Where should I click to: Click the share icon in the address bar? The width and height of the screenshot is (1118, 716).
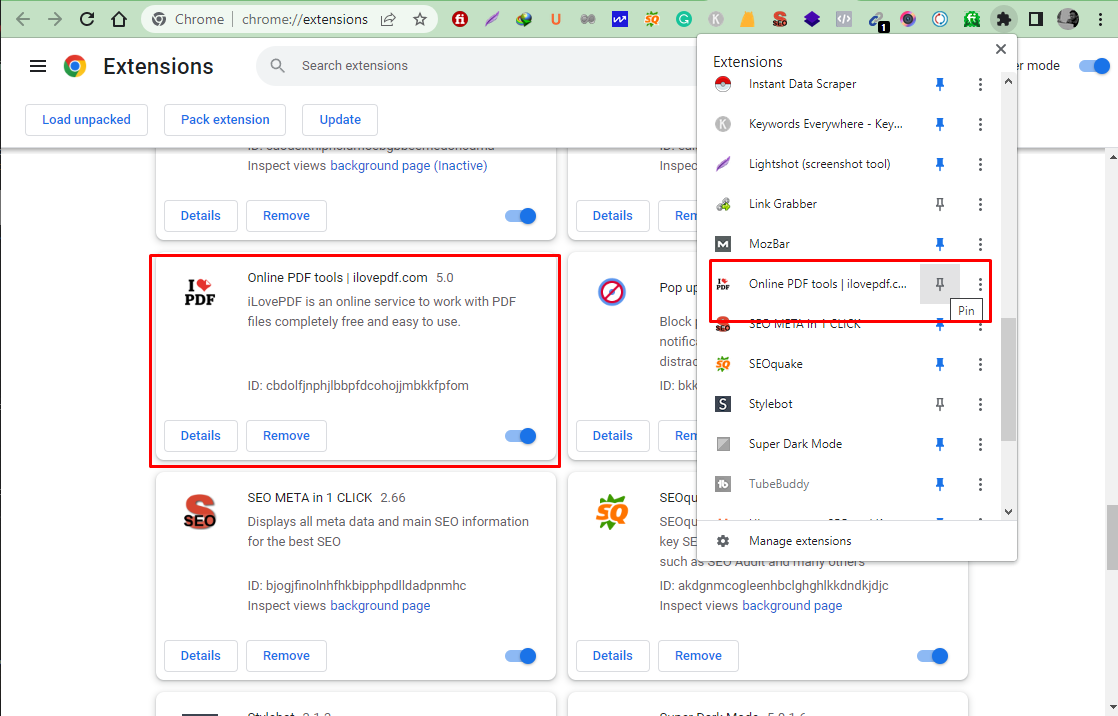click(x=389, y=19)
